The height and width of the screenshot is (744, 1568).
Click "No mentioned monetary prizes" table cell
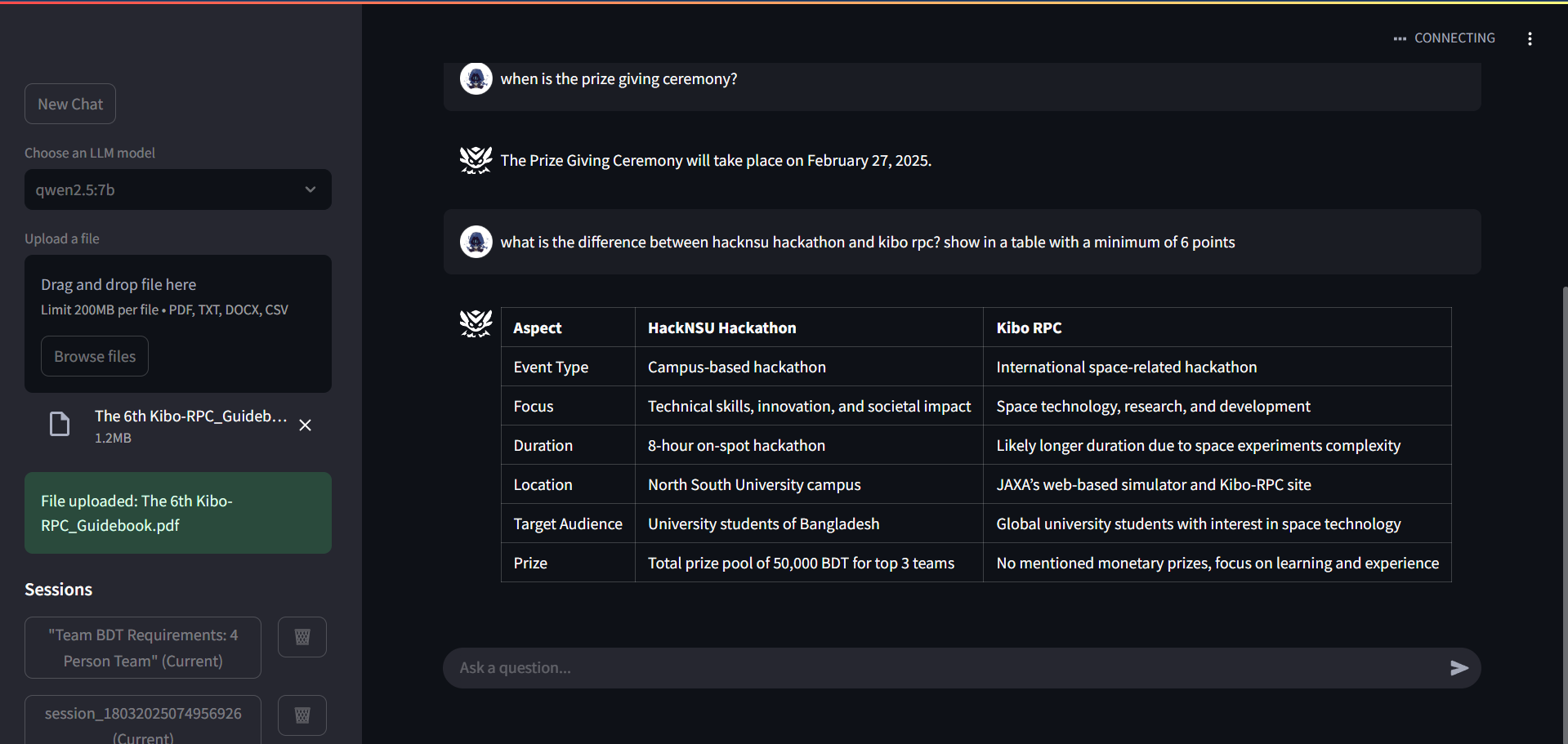[x=1217, y=563]
